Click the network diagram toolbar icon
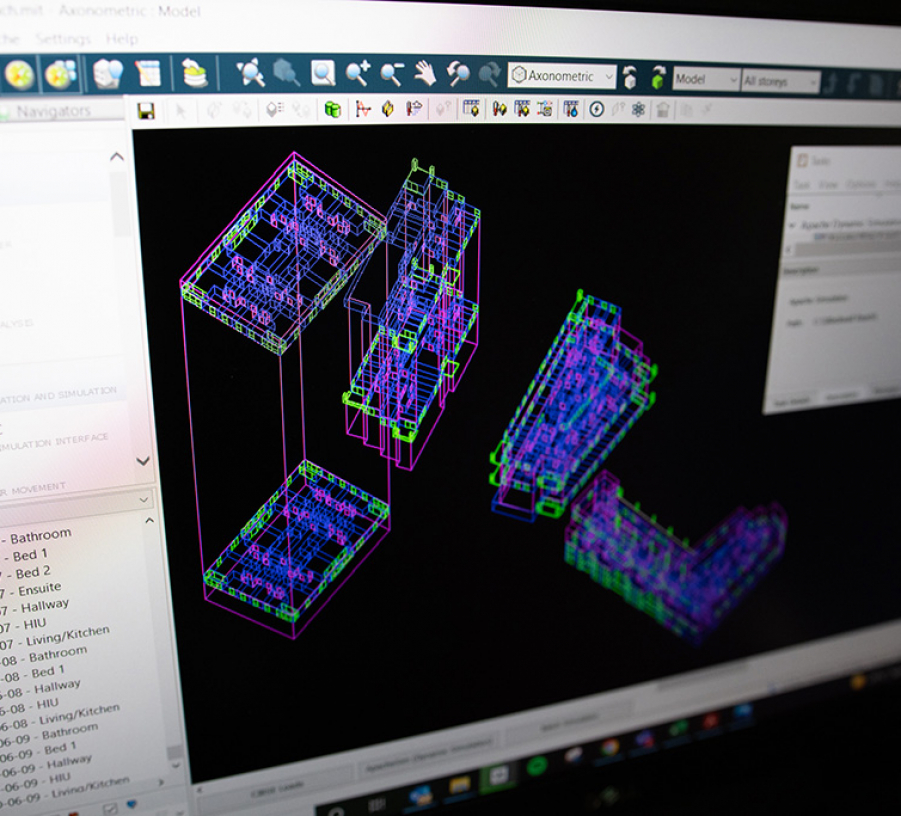This screenshot has height=816, width=901. [544, 109]
